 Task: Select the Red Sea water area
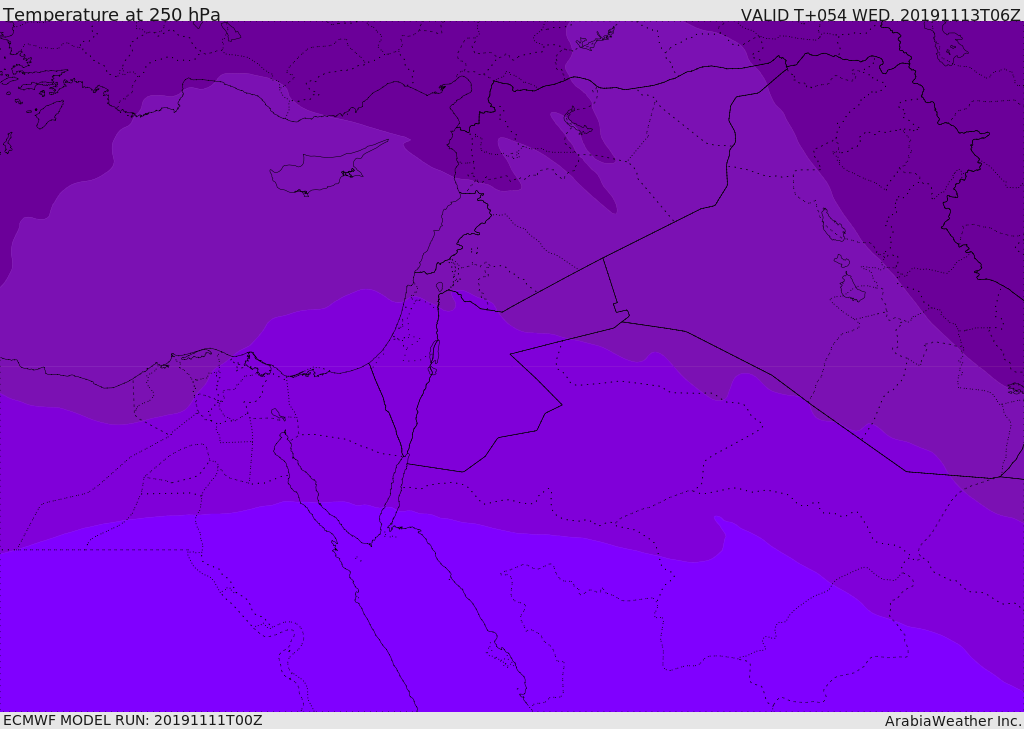click(431, 627)
